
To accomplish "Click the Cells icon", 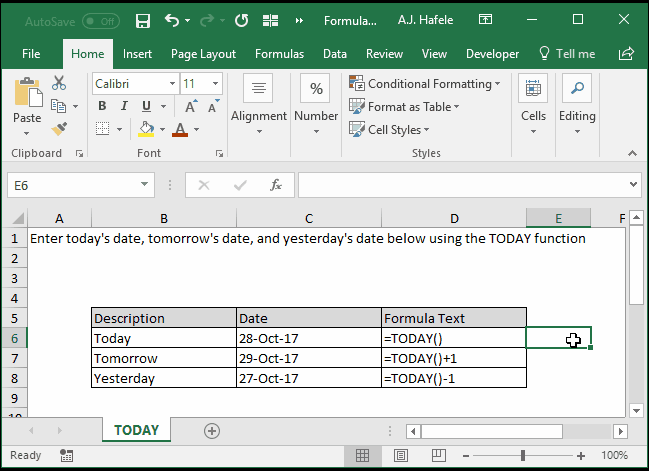I will (533, 88).
